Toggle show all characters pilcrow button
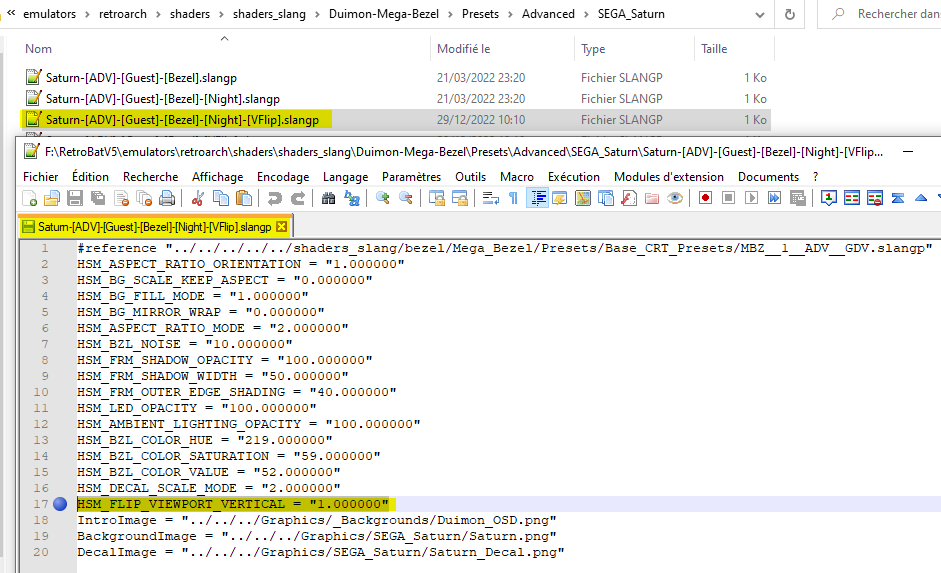 pyautogui.click(x=513, y=198)
